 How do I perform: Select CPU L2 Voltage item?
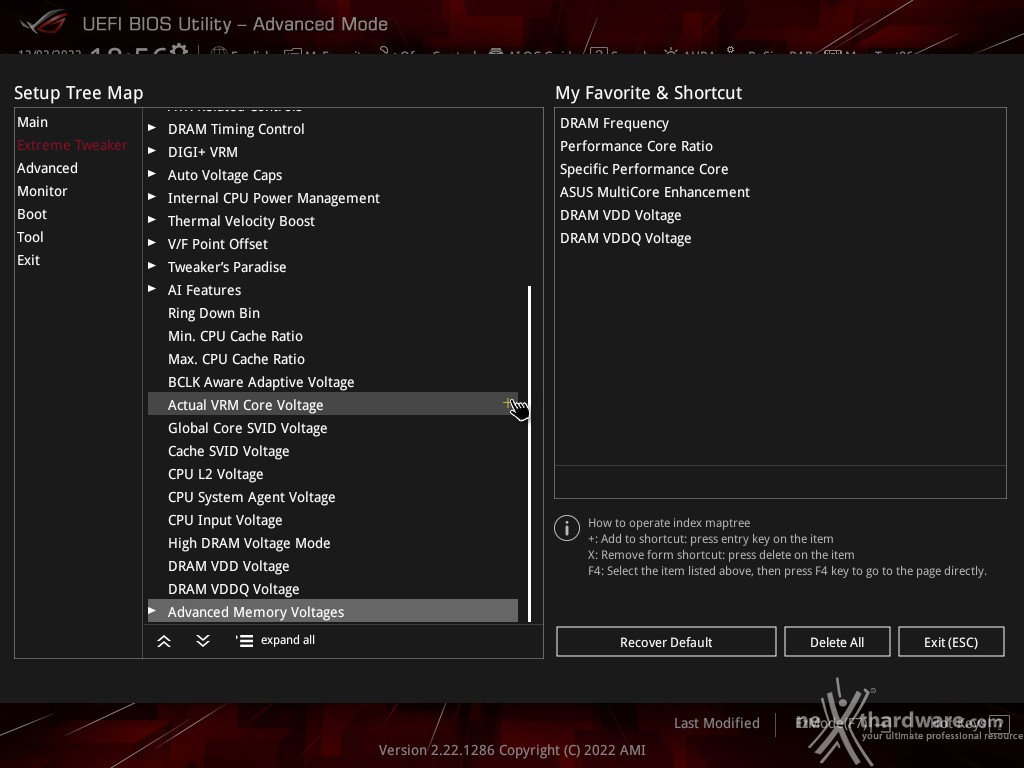pyautogui.click(x=332, y=473)
